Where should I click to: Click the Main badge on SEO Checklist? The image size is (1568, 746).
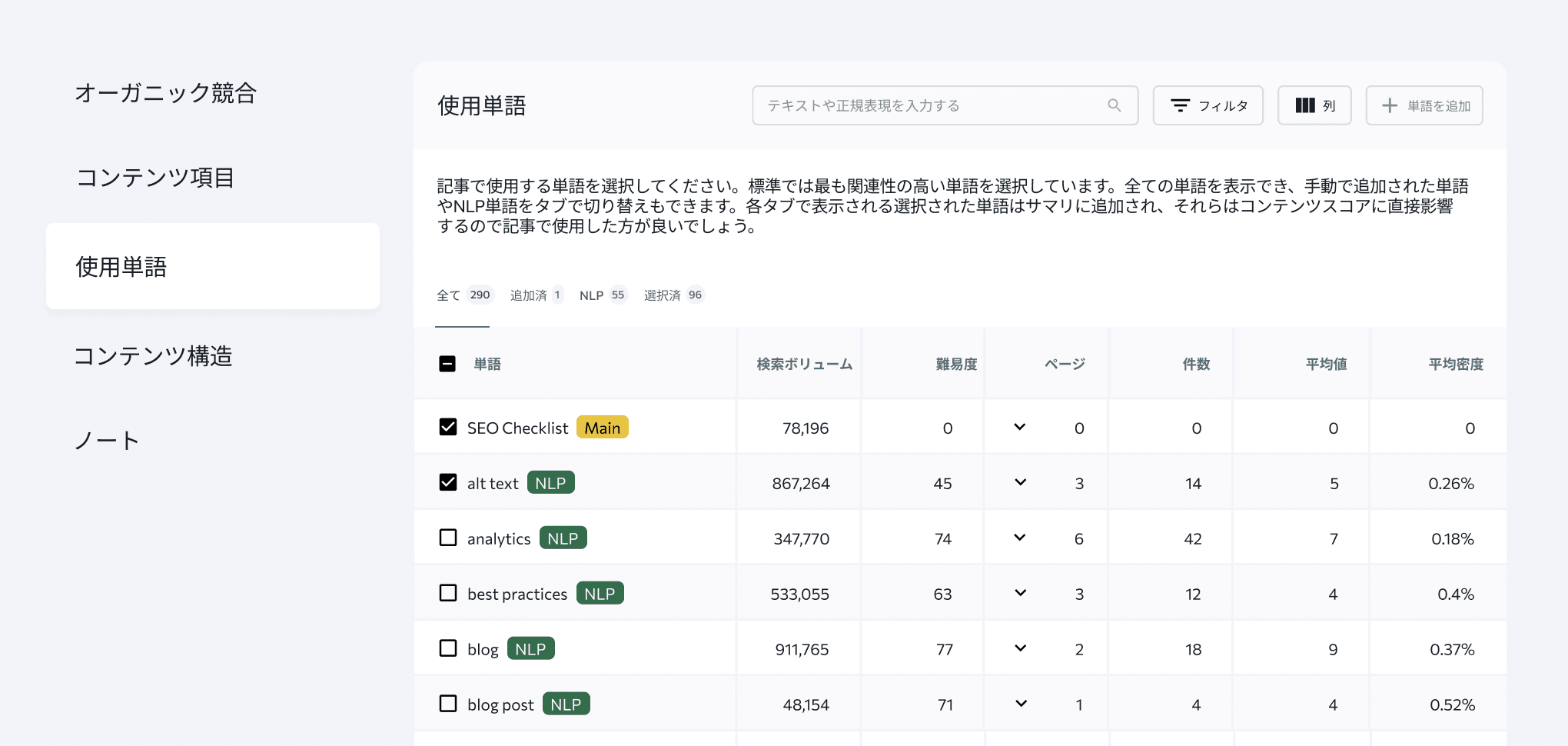[602, 428]
